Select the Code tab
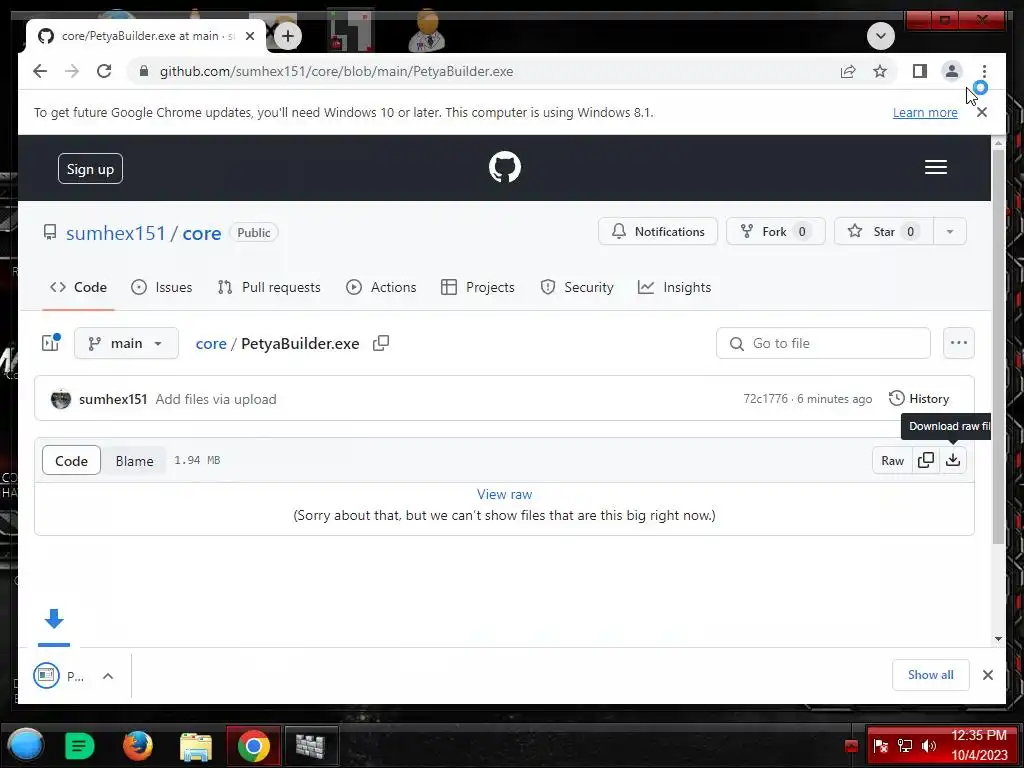Screen dimensions: 1024x768 [78, 287]
